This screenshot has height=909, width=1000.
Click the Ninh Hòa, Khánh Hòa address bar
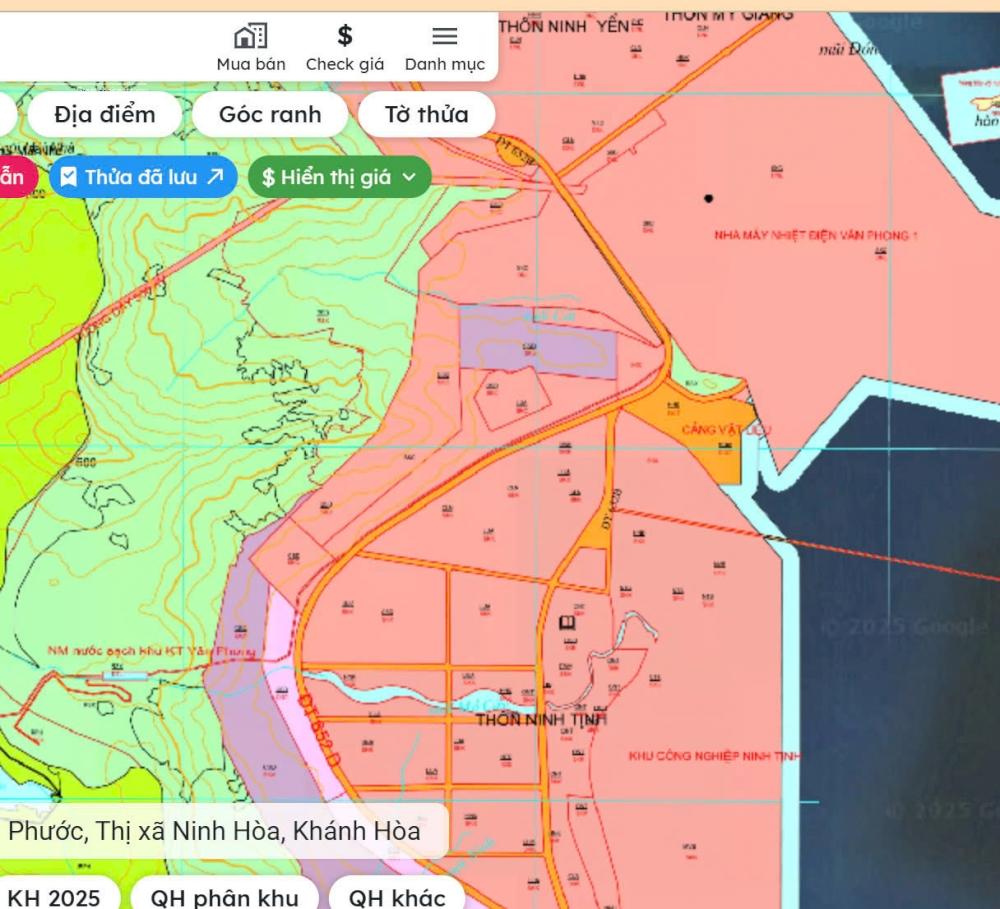pyautogui.click(x=215, y=831)
